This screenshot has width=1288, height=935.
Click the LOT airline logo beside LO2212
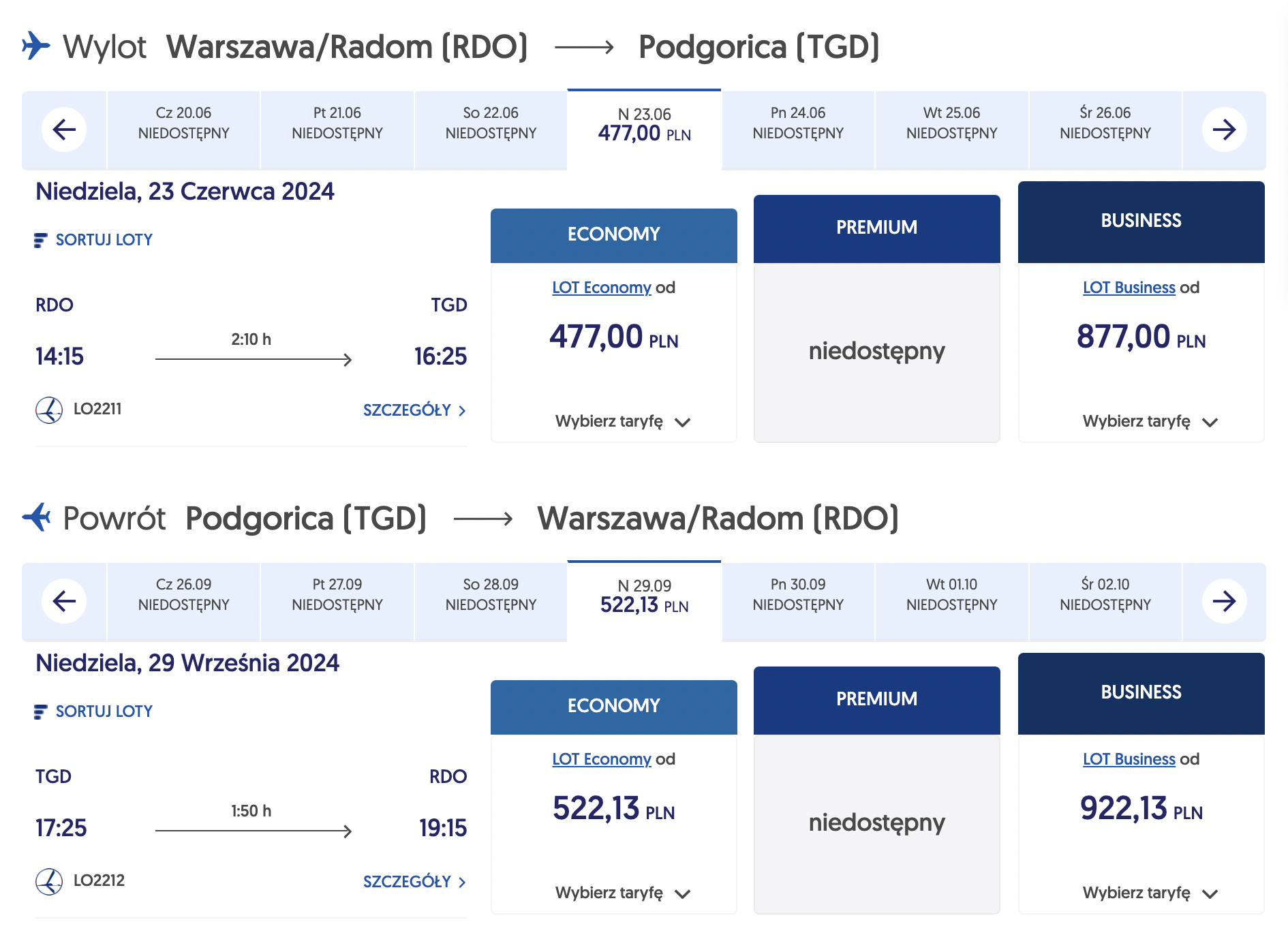(49, 881)
